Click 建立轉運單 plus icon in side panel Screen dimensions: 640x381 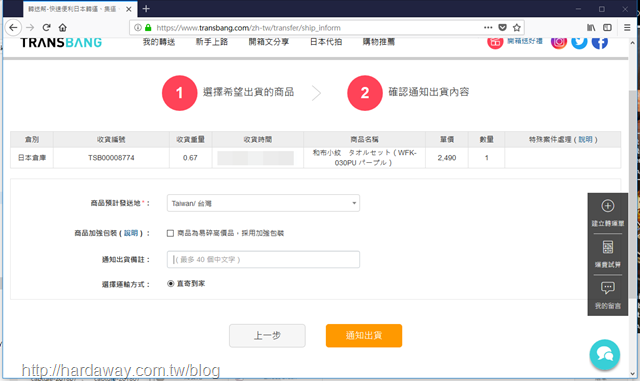pos(608,206)
